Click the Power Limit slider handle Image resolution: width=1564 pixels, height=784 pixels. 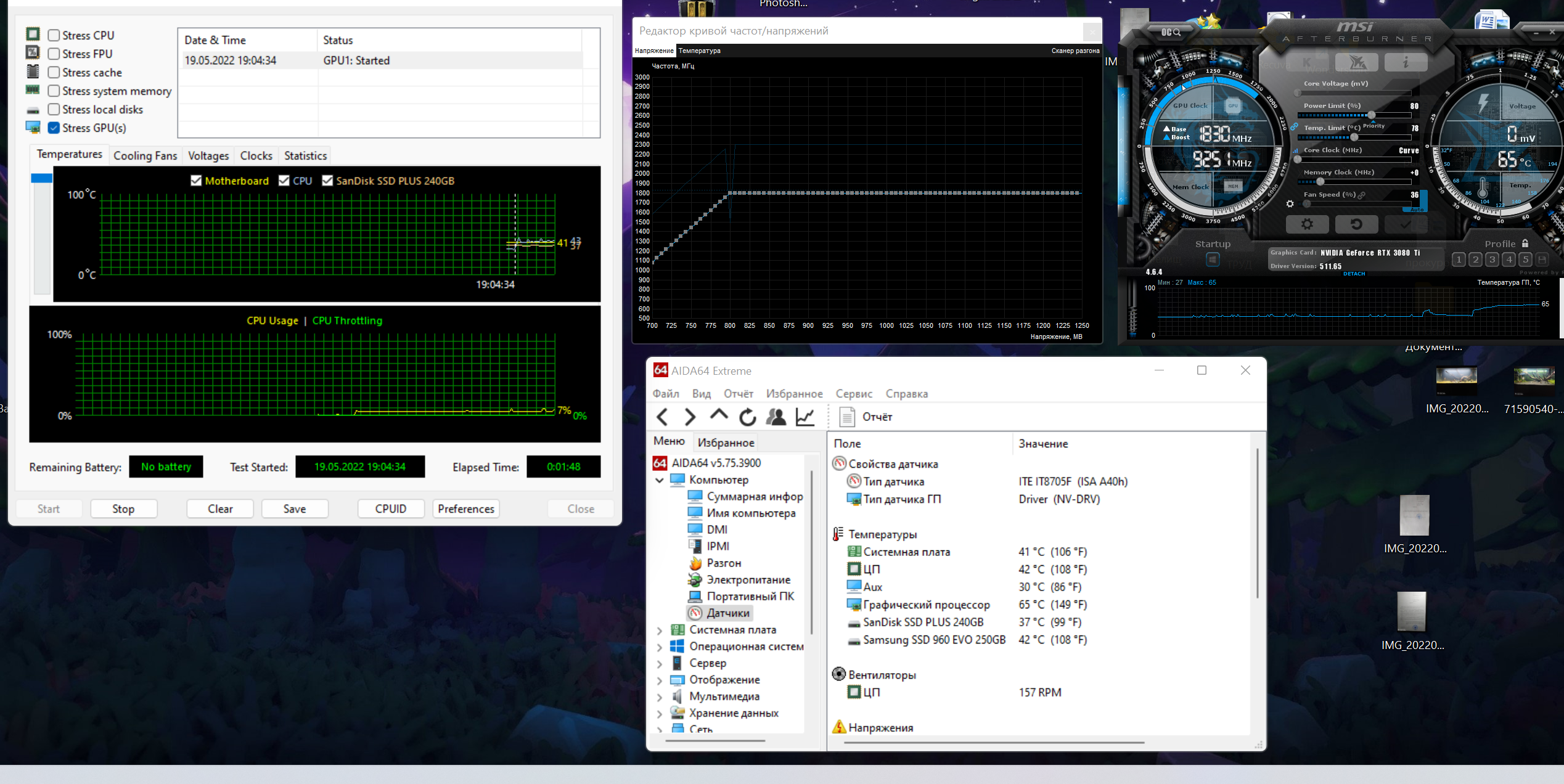[x=1371, y=115]
